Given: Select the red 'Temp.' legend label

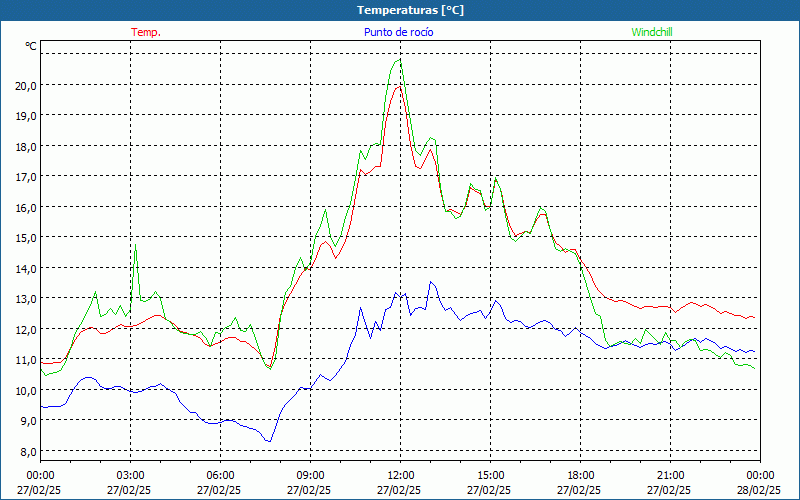Looking at the screenshot, I should click(x=146, y=32).
